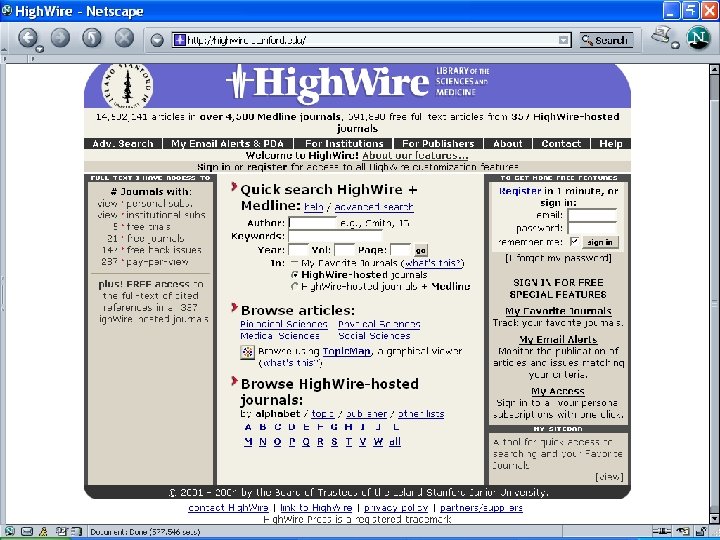
Task: Click the scrollbar up arrow
Action: 714,69
